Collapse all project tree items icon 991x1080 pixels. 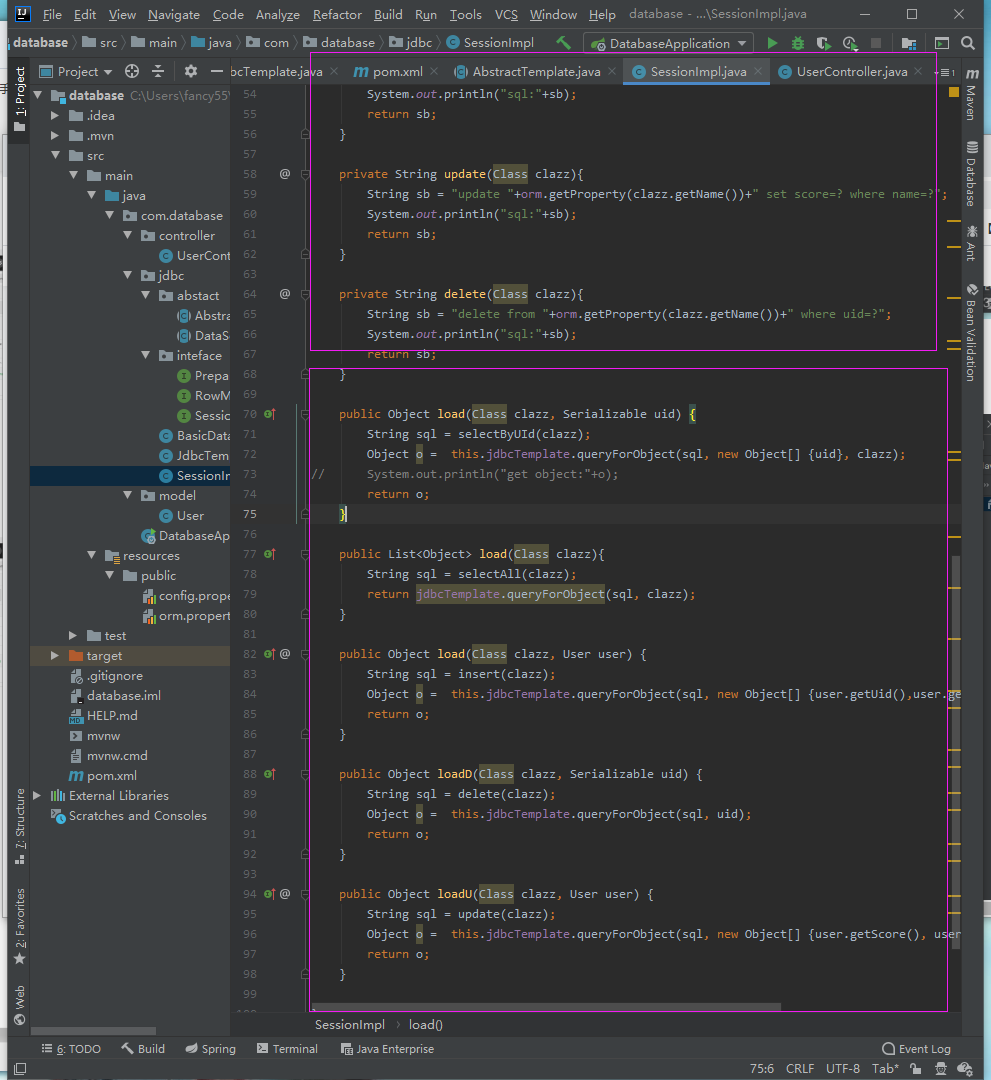[x=158, y=71]
